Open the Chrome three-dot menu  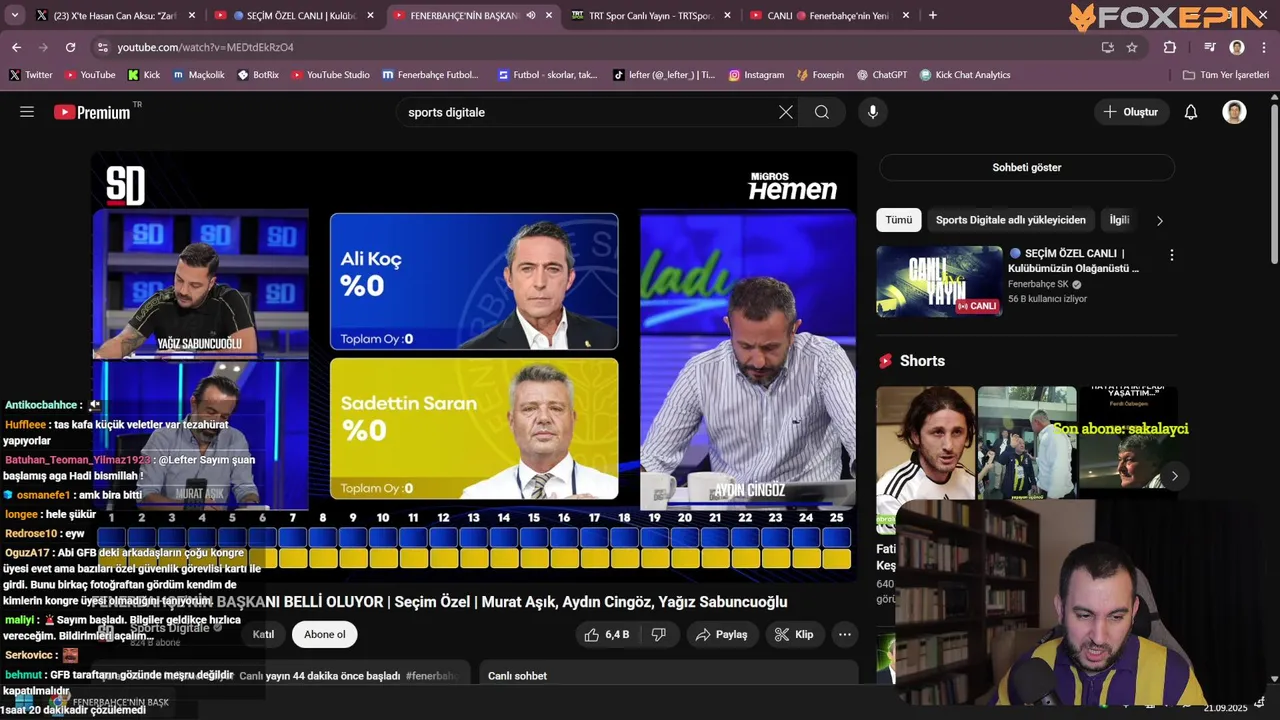[1264, 47]
